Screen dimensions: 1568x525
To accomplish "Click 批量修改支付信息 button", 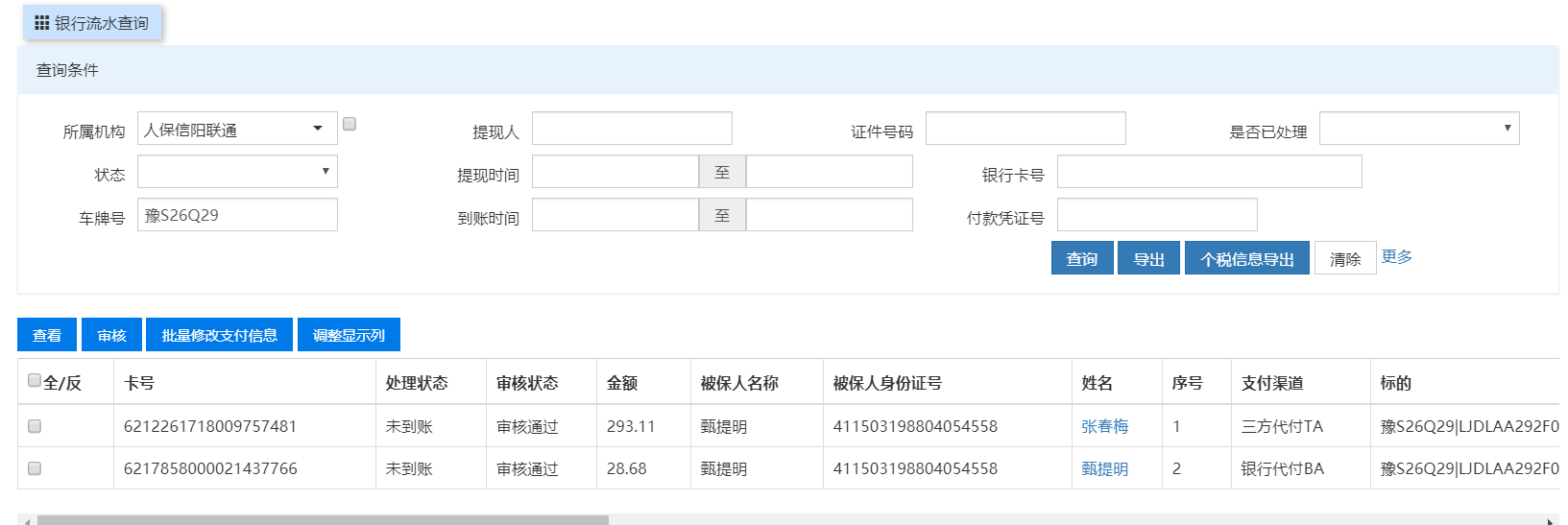I will point(219,335).
